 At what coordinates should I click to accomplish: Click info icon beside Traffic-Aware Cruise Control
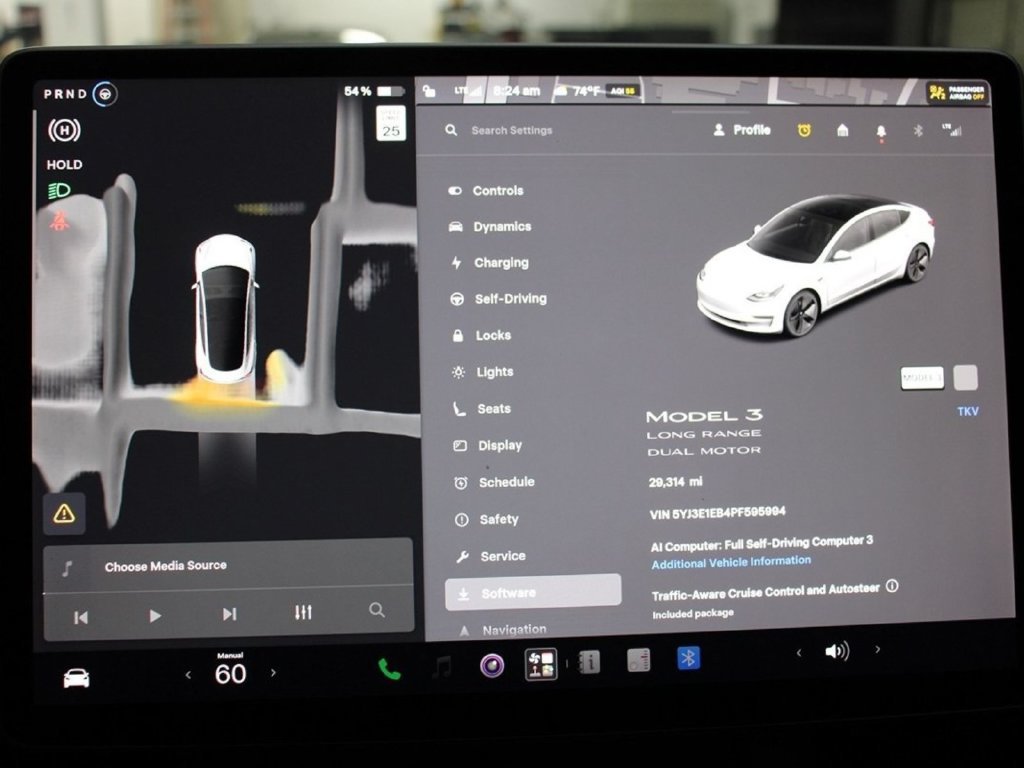point(892,586)
